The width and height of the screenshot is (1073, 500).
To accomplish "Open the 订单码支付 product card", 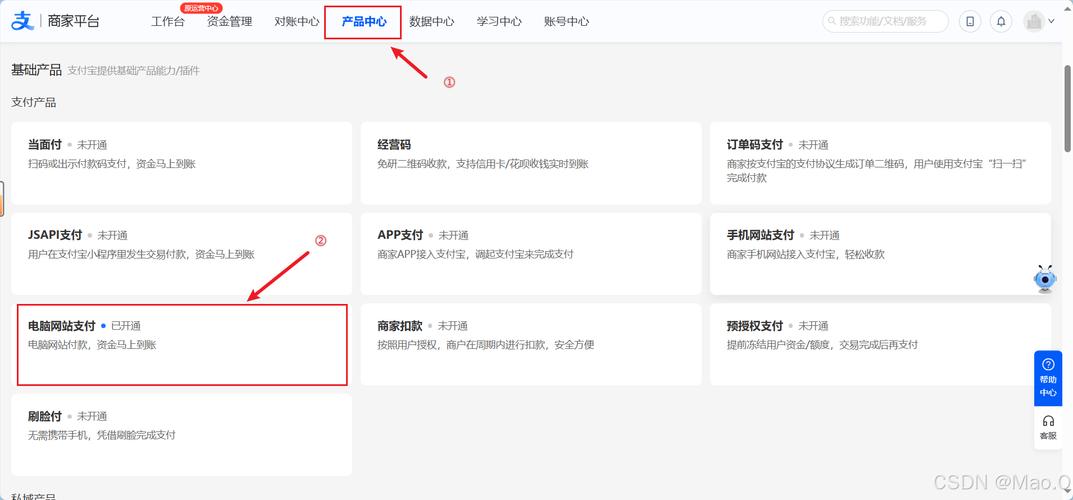I will click(x=880, y=163).
